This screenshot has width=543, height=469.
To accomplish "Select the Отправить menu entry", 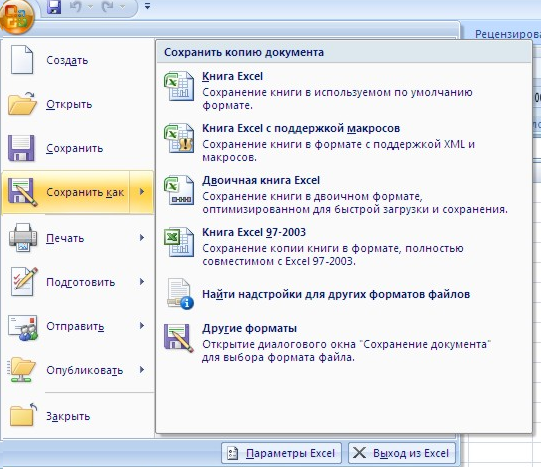I will (78, 326).
